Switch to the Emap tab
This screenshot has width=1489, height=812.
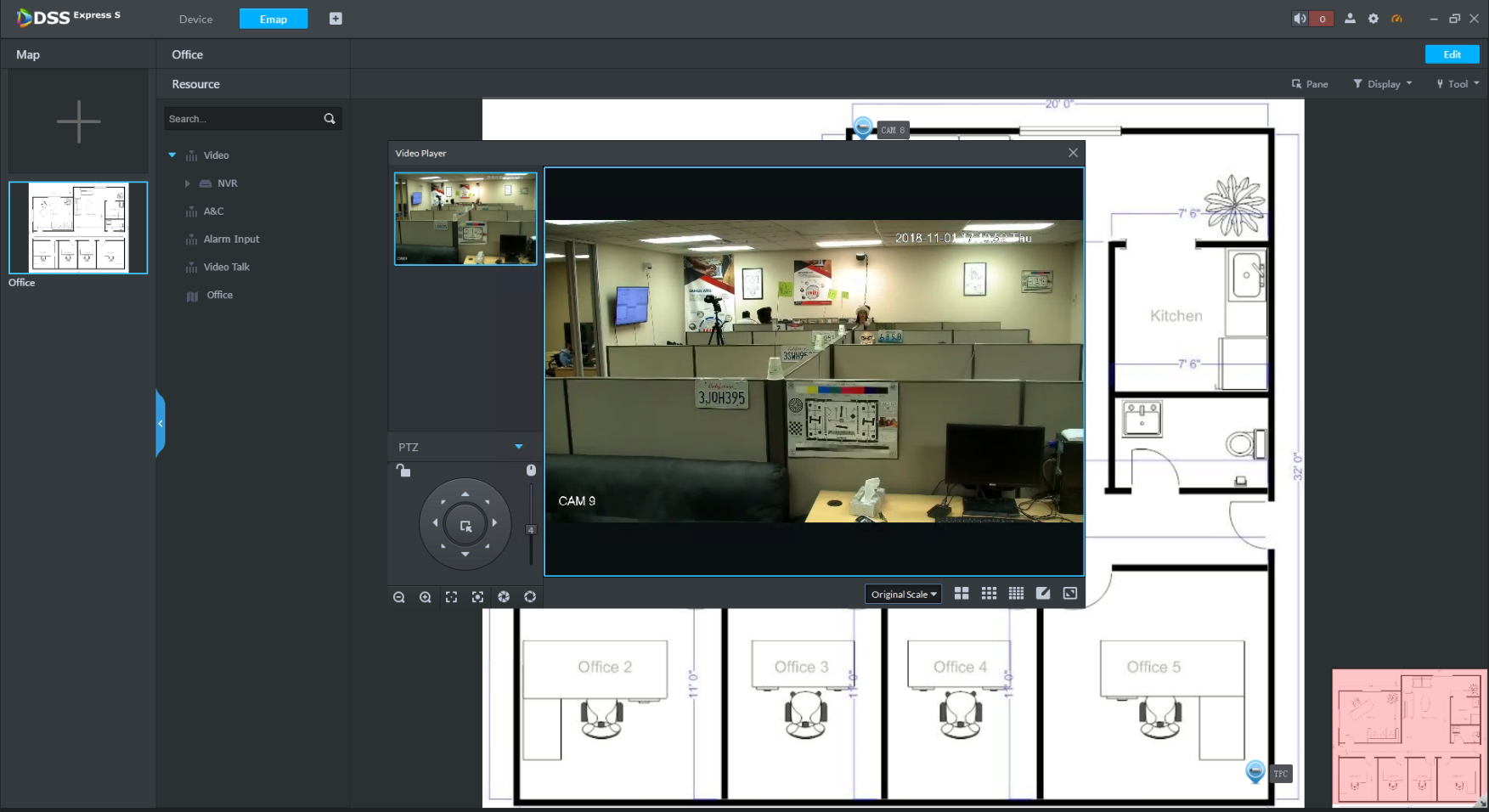click(x=274, y=19)
